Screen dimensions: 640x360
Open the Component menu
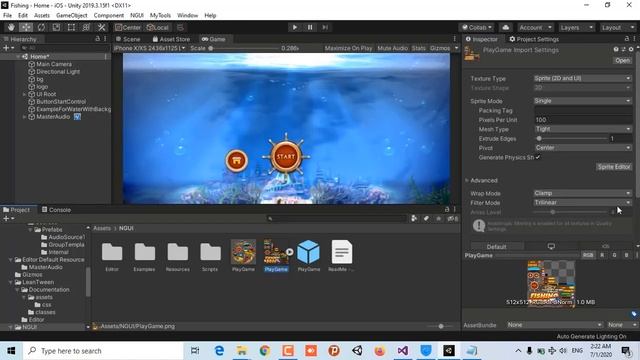coord(109,16)
